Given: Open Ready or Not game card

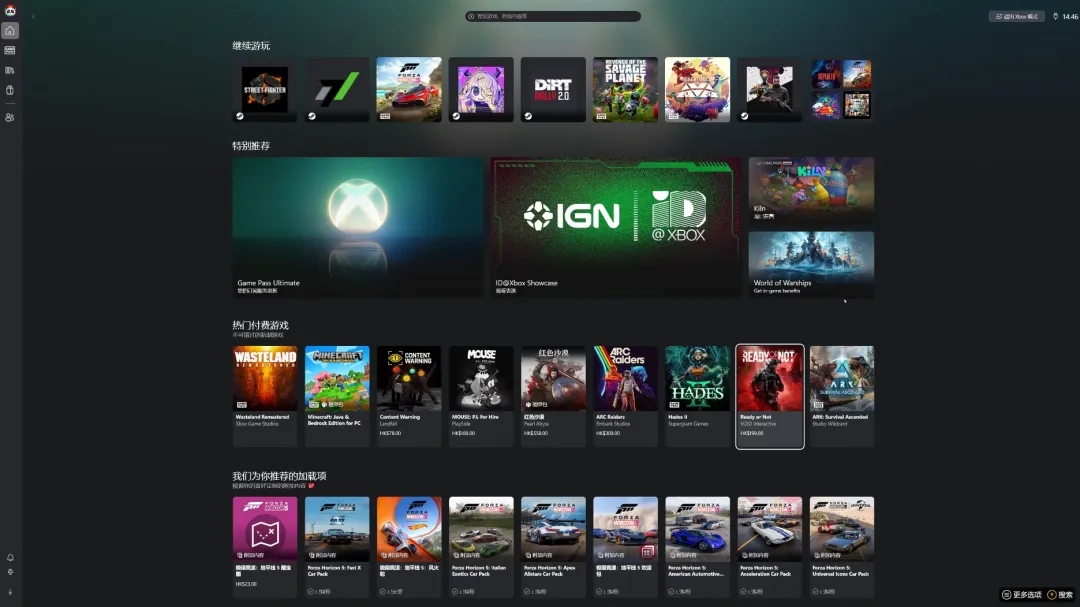Looking at the screenshot, I should click(769, 396).
